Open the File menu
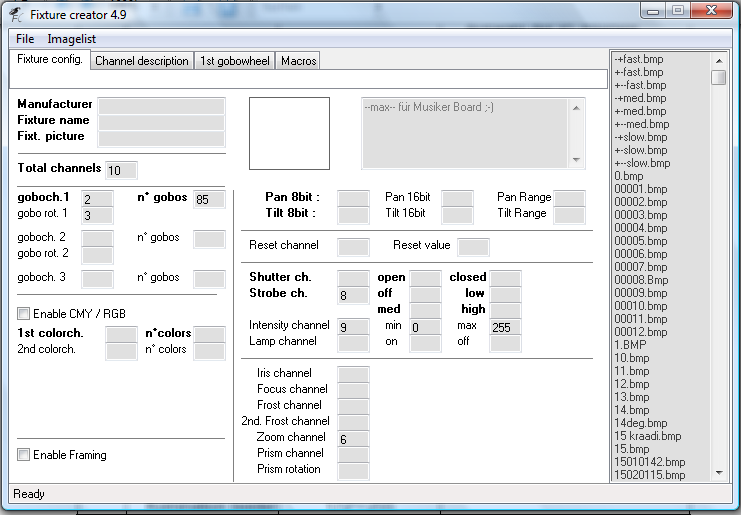This screenshot has height=515, width=741. [x=25, y=39]
